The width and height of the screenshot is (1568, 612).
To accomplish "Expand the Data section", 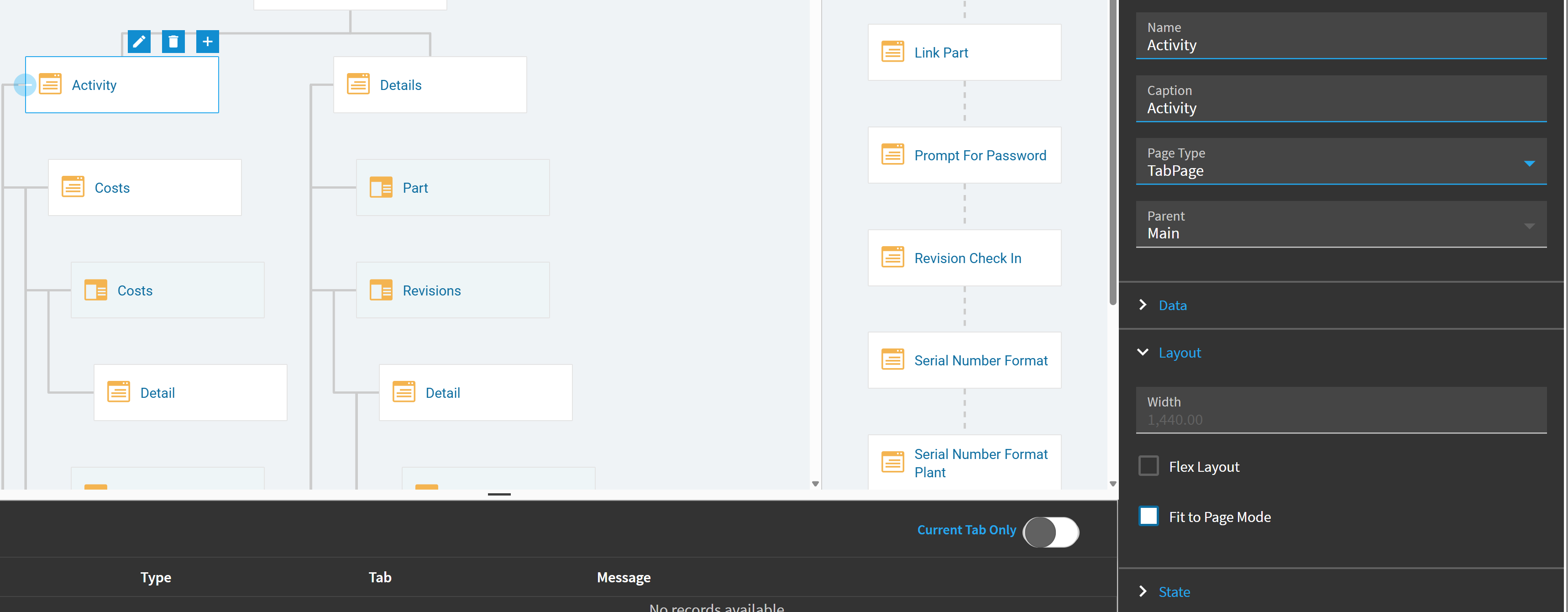I will coord(1172,305).
